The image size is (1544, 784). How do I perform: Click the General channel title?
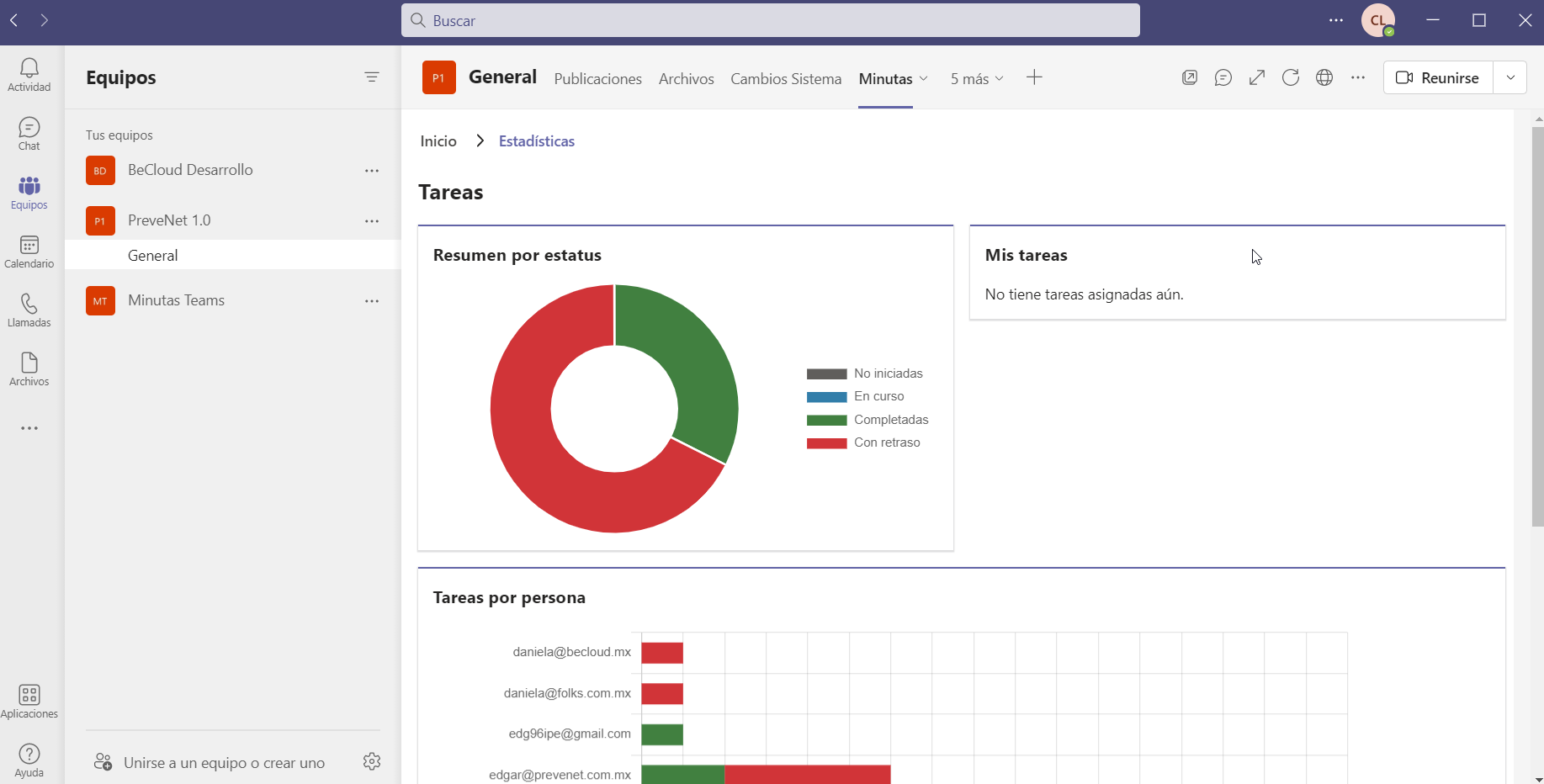[502, 77]
